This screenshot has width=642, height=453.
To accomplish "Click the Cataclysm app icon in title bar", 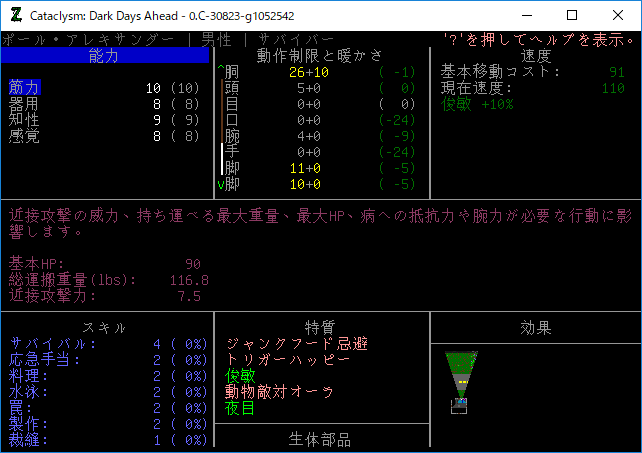I will pyautogui.click(x=16, y=15).
